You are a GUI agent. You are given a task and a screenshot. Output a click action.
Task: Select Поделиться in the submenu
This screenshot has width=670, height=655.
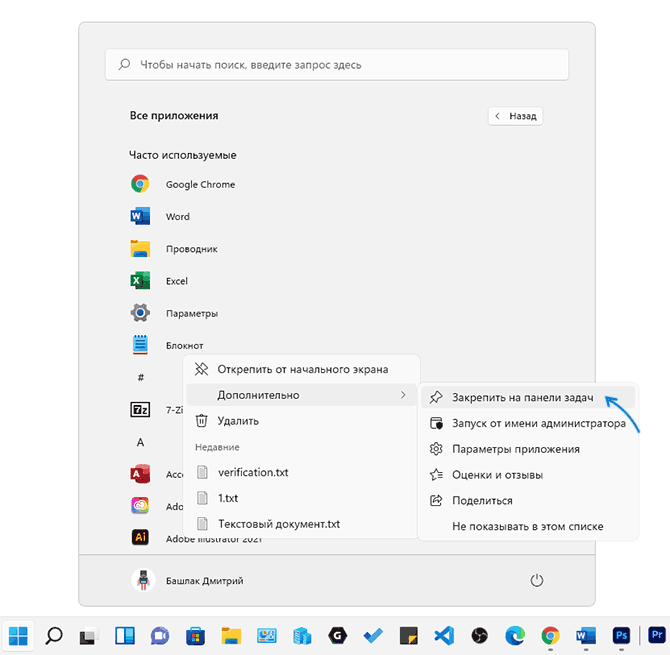pos(528,500)
